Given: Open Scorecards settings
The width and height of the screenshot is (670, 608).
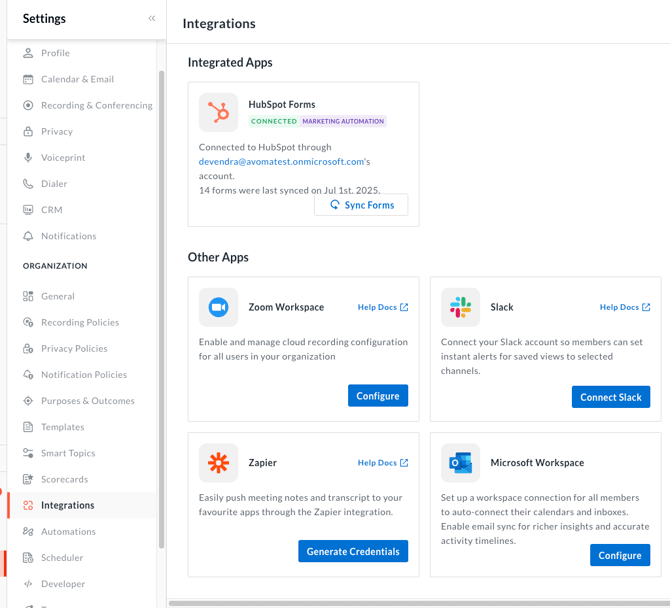Looking at the screenshot, I should point(65,479).
